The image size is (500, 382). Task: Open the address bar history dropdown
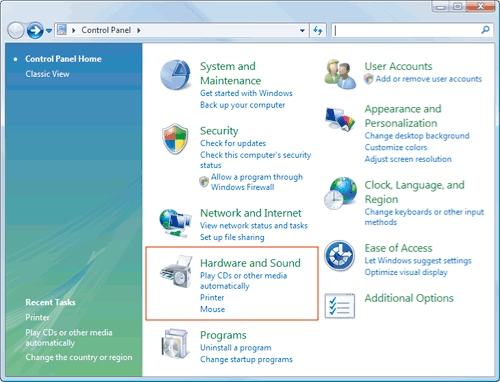pyautogui.click(x=302, y=31)
